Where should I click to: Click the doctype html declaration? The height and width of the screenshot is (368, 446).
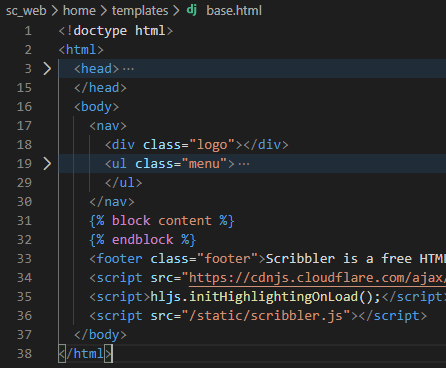click(116, 31)
